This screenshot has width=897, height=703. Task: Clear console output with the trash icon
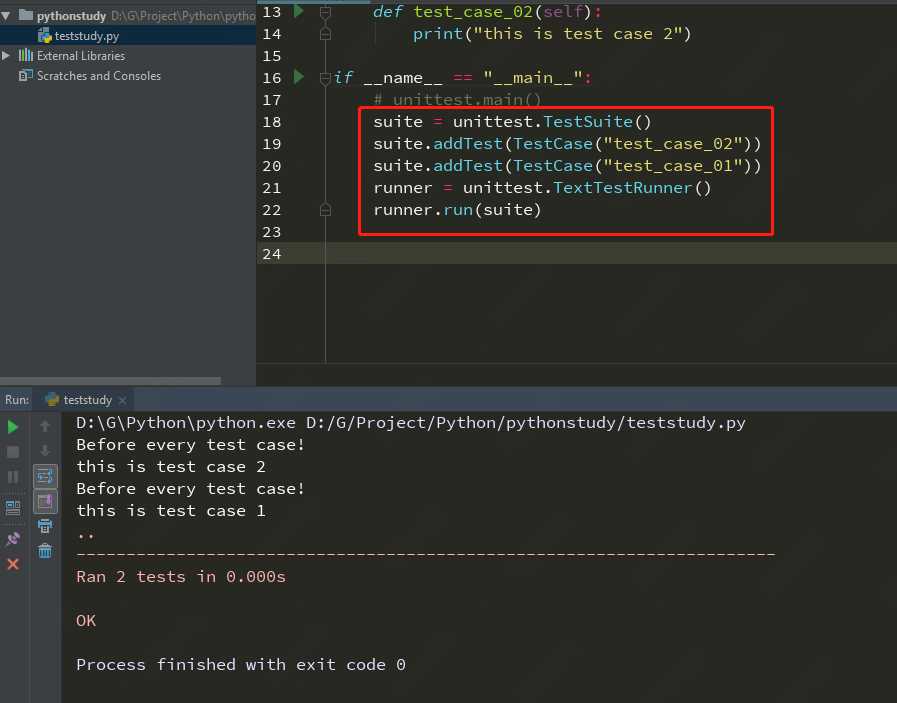[x=45, y=551]
